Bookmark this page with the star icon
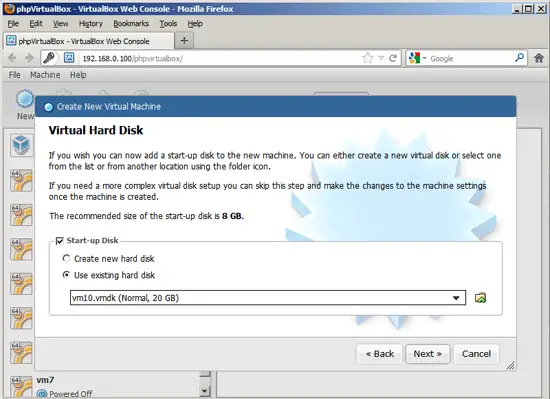550x399 pixels. coord(368,58)
